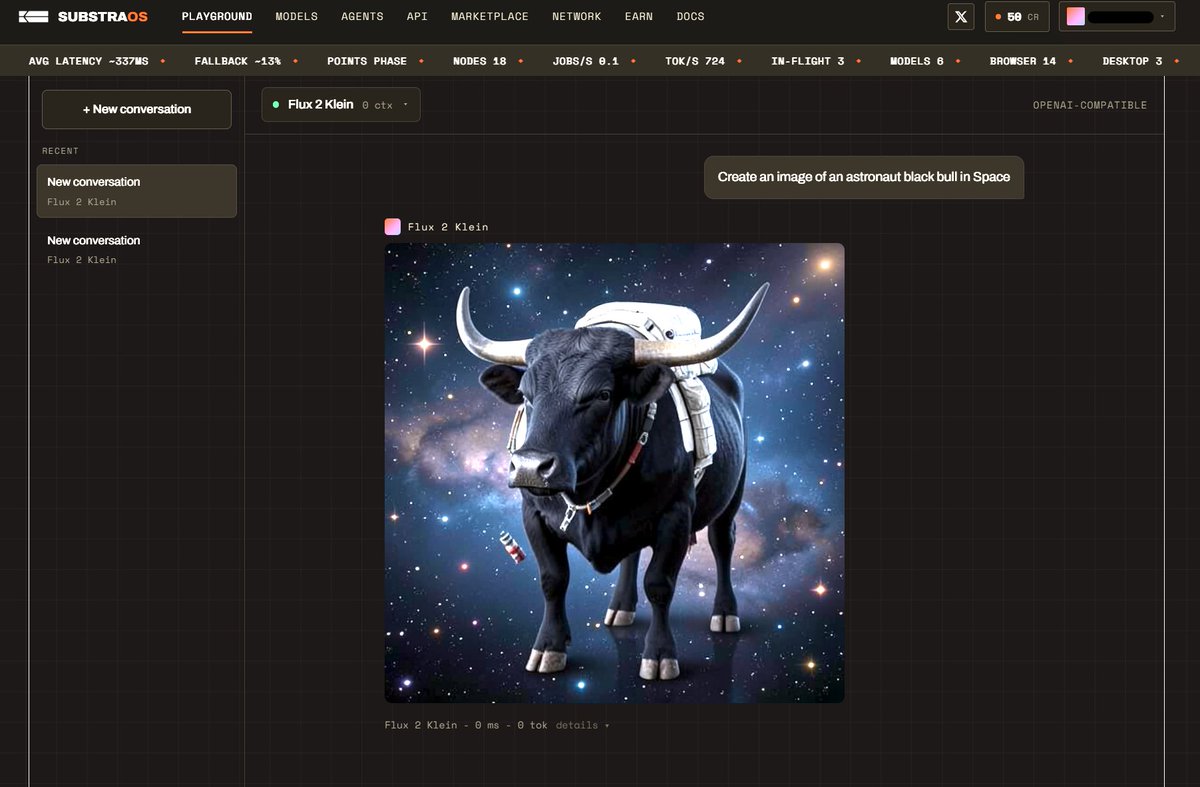Click the NODES 18 stat

pyautogui.click(x=480, y=61)
